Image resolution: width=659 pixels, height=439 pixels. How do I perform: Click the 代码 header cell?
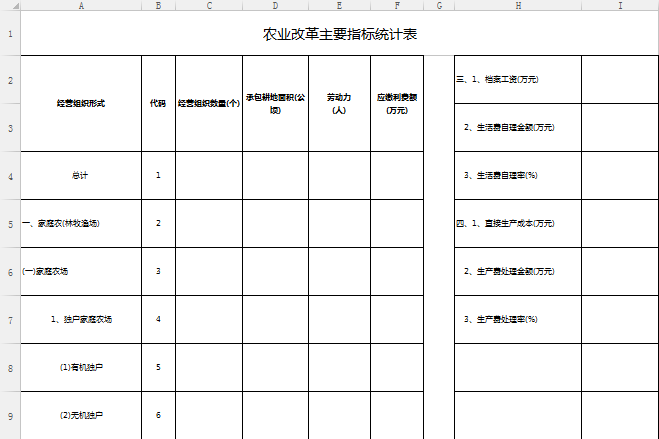[158, 103]
